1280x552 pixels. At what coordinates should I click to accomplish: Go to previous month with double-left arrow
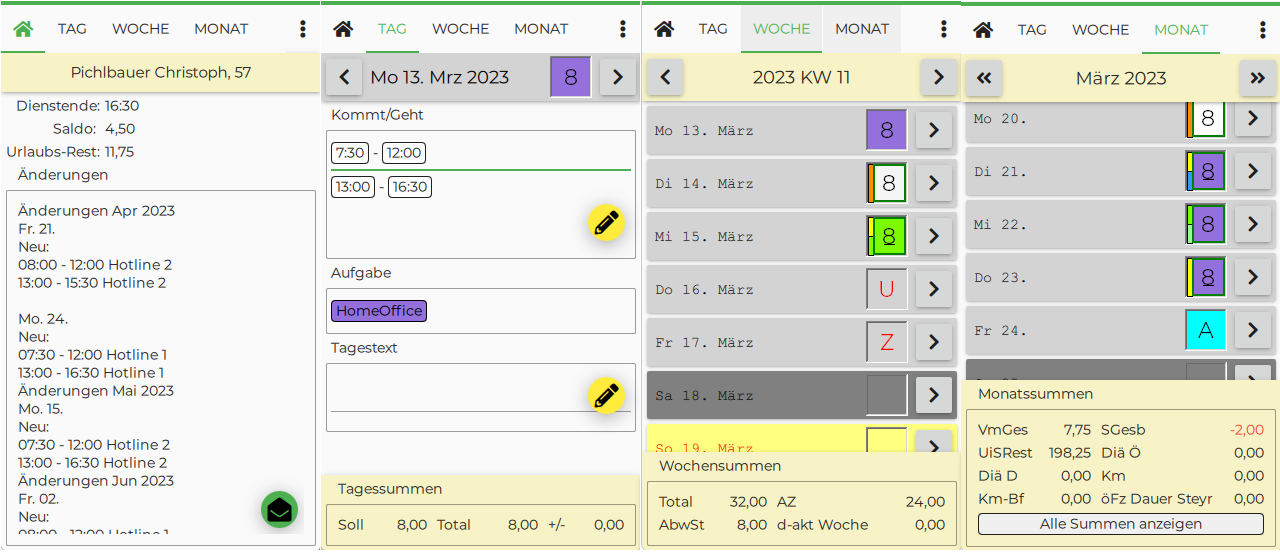pyautogui.click(x=984, y=78)
